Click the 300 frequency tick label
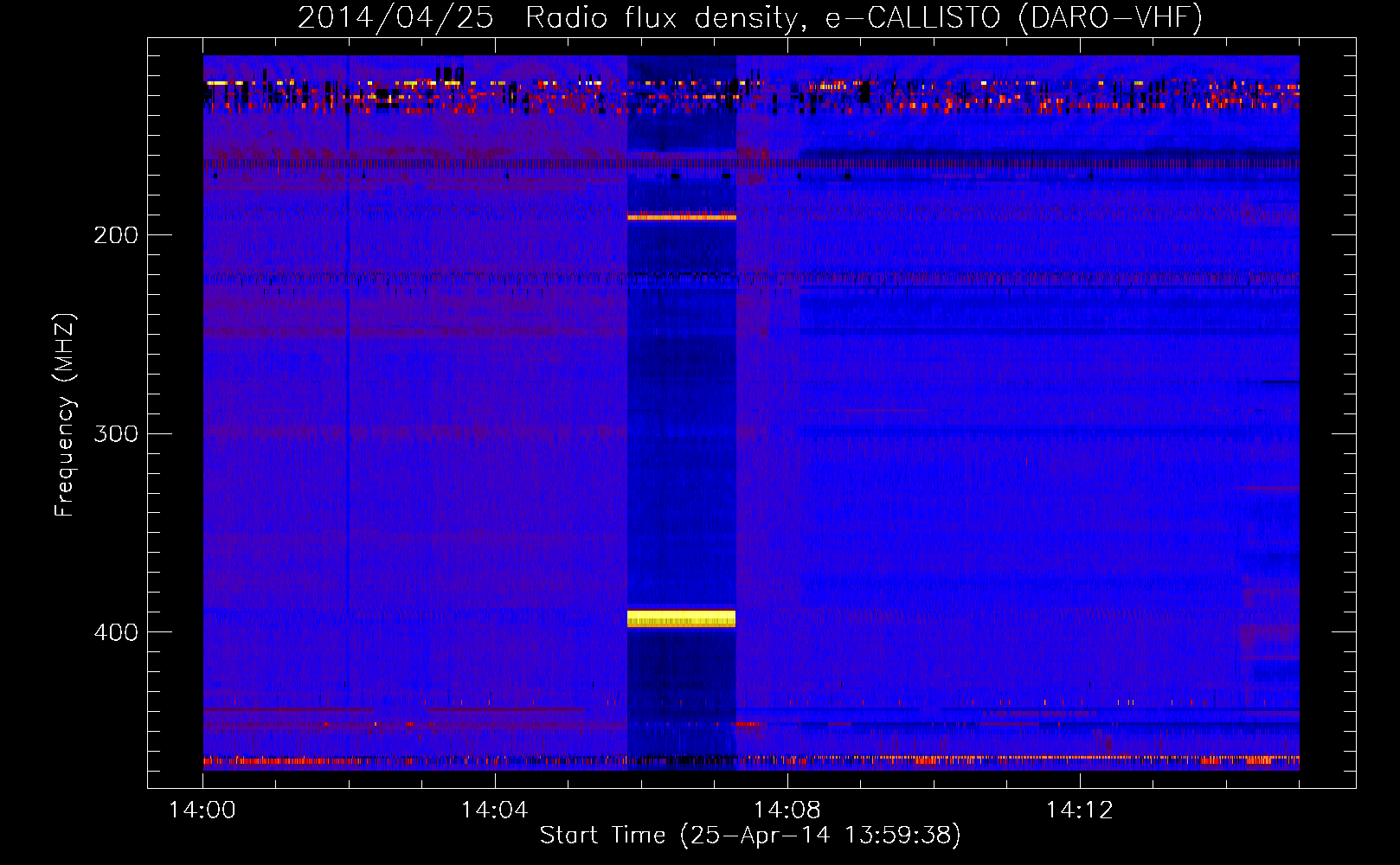 point(116,433)
